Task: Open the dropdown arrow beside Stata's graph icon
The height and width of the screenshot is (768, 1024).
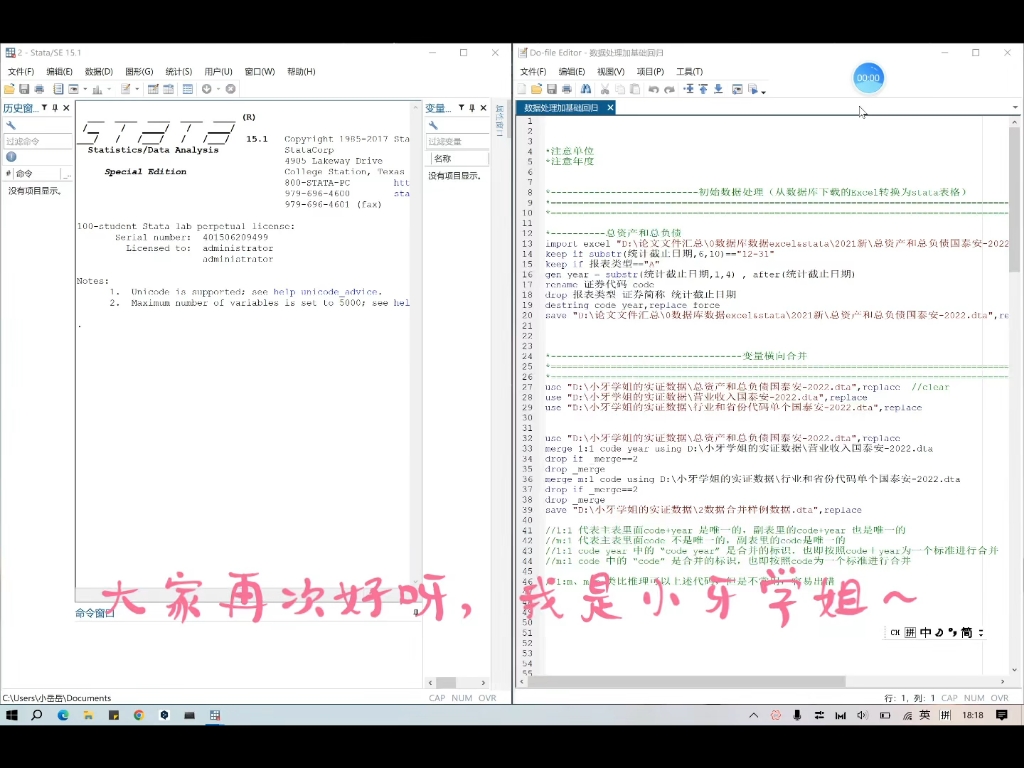Action: click(x=108, y=89)
